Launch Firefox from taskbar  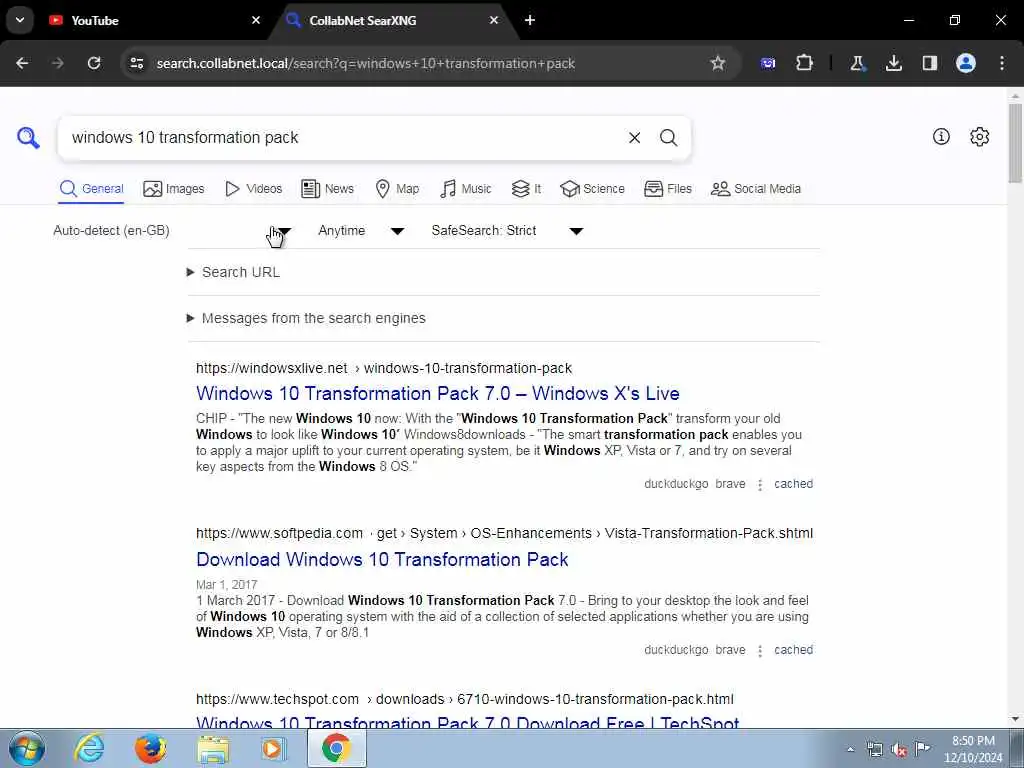pos(150,748)
